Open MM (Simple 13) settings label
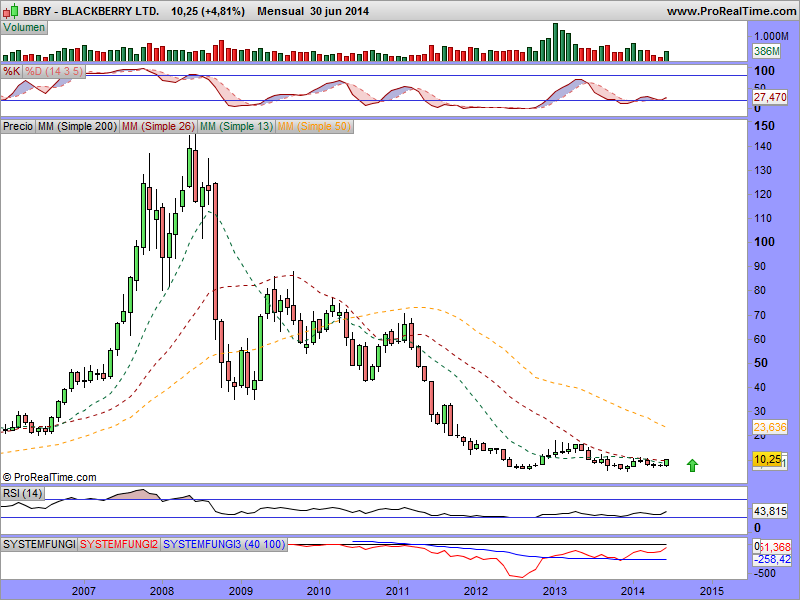This screenshot has width=800, height=600. pyautogui.click(x=236, y=126)
